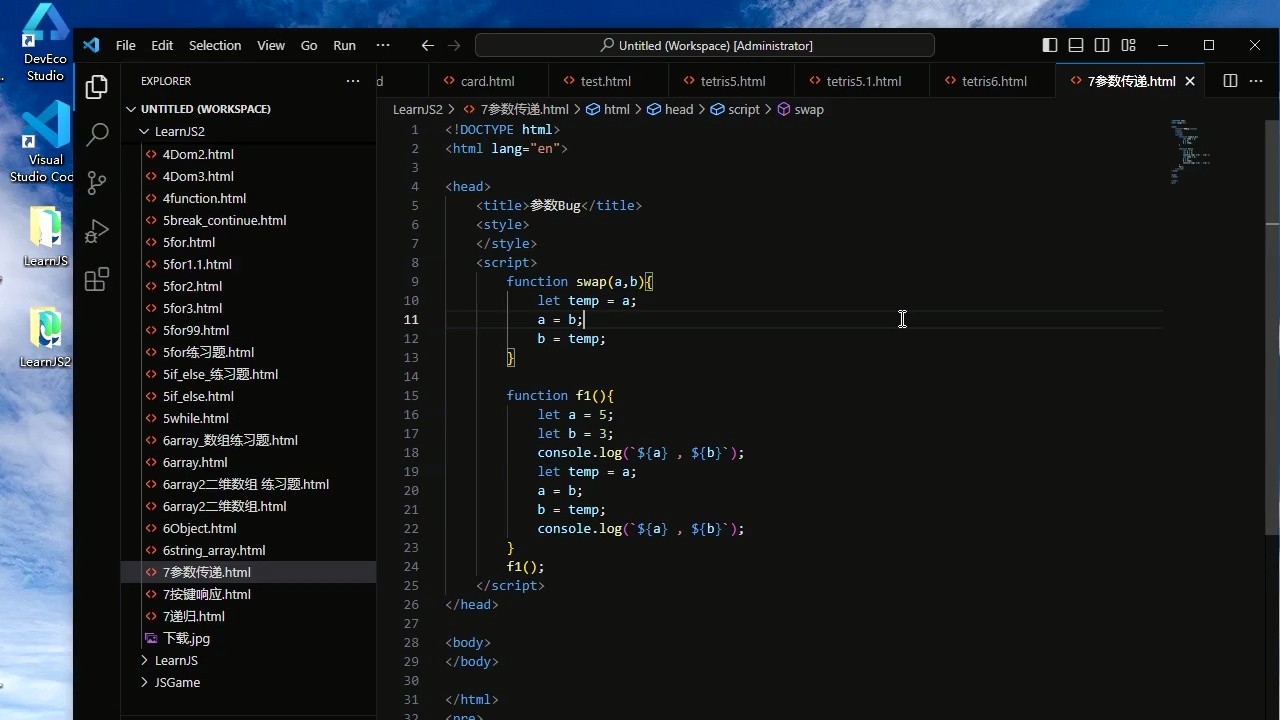Open the Search view icon
The height and width of the screenshot is (720, 1280).
click(97, 135)
